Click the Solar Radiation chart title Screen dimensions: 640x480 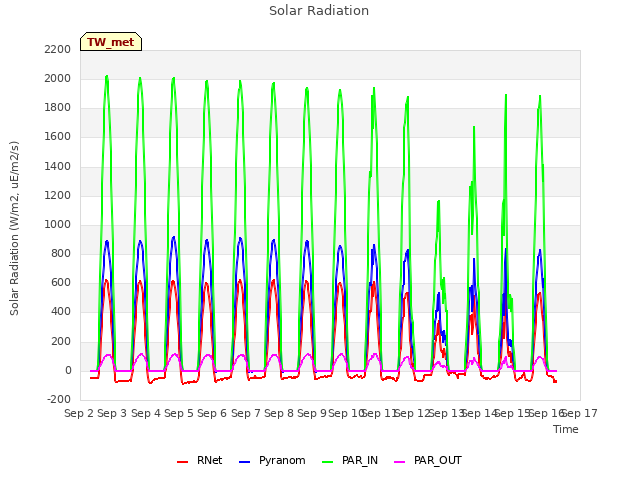coord(319,11)
